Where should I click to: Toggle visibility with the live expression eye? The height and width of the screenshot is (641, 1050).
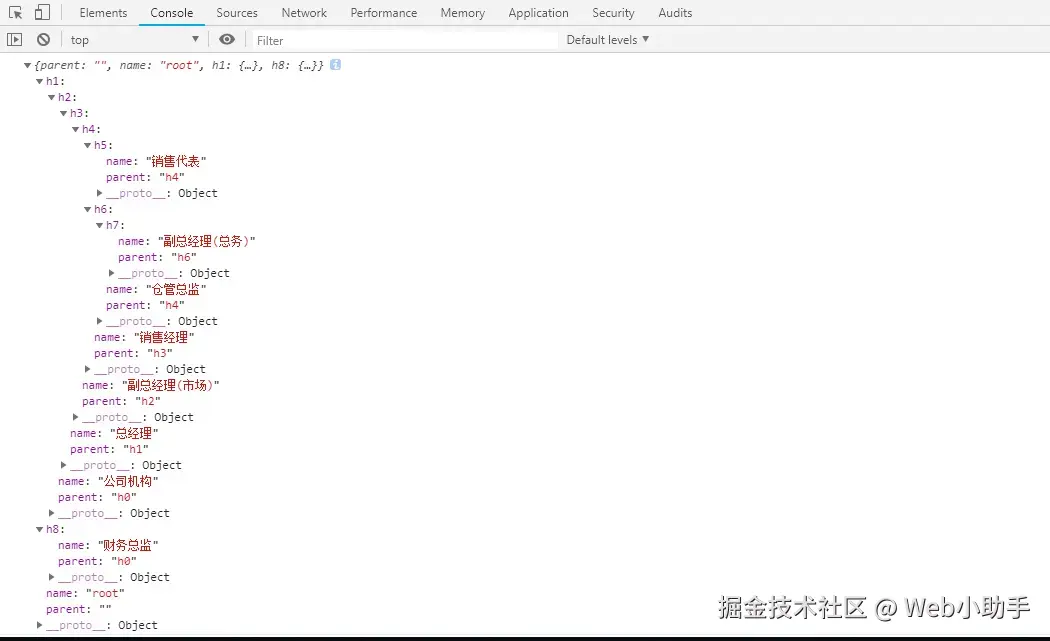click(x=226, y=39)
